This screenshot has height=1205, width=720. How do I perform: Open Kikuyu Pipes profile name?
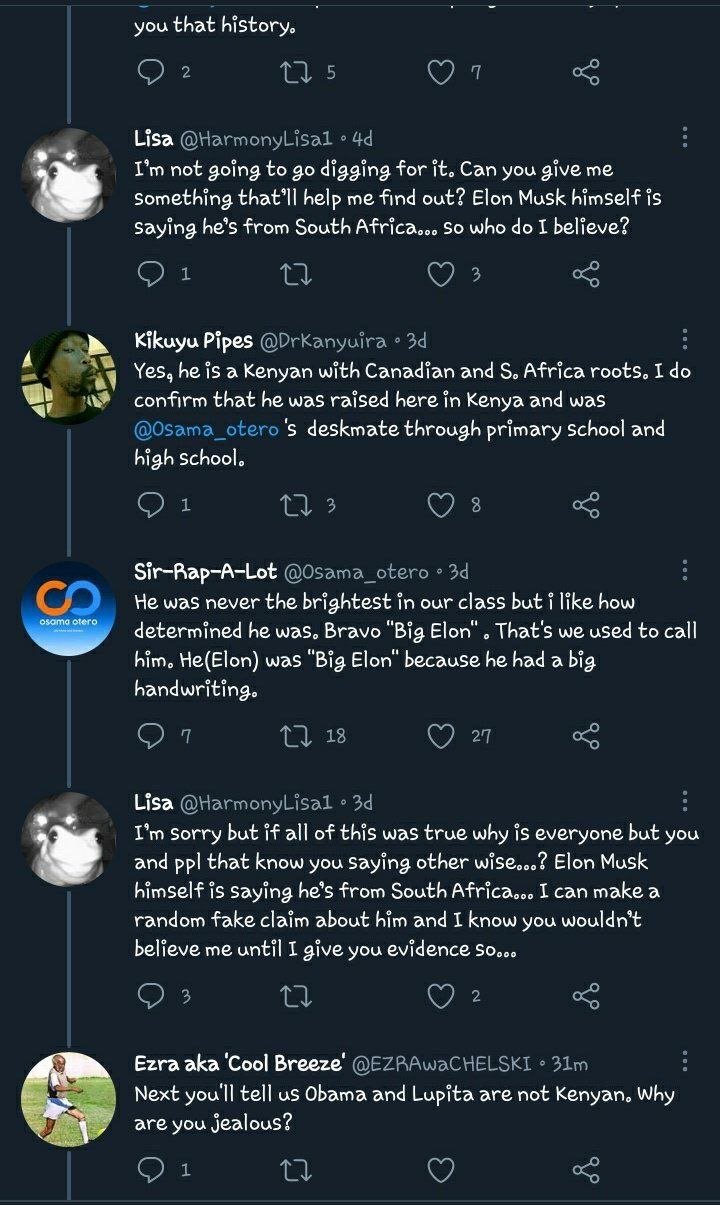(194, 342)
